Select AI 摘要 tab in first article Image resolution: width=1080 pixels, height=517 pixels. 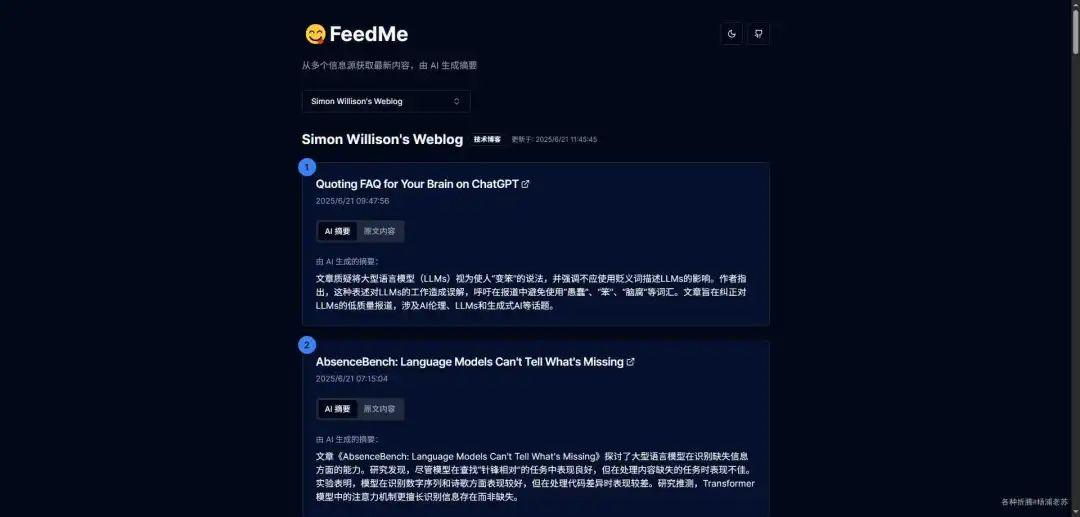click(338, 231)
